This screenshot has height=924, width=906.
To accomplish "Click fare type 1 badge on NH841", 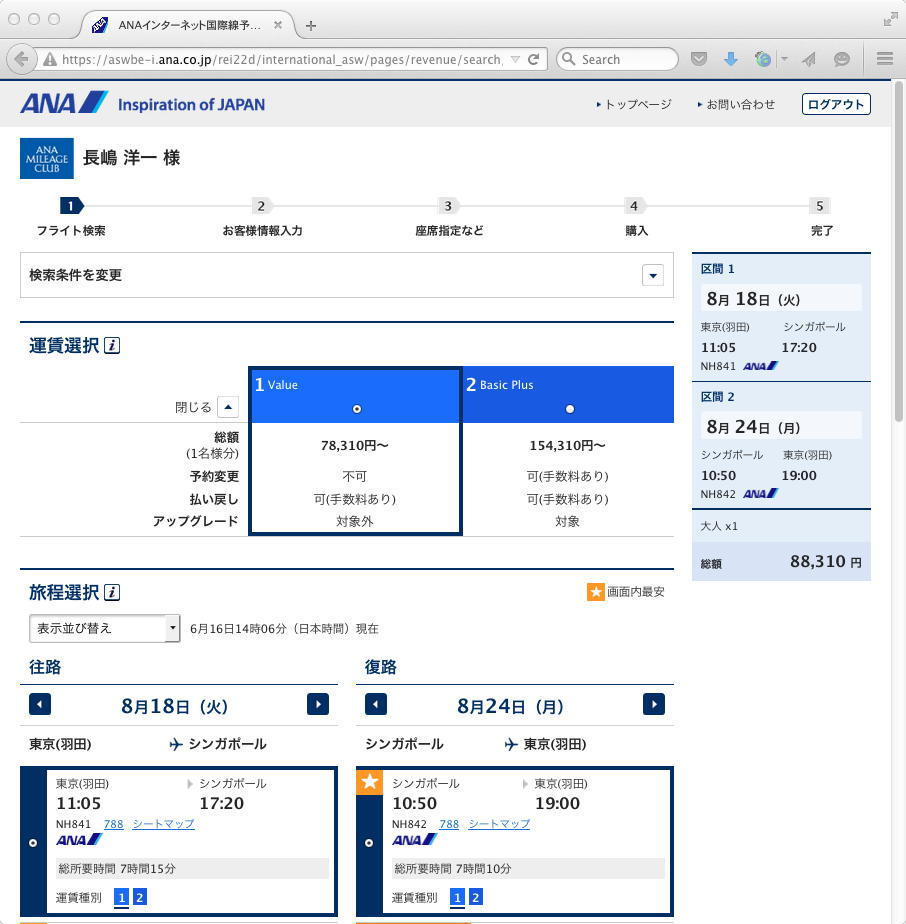I will pyautogui.click(x=121, y=897).
